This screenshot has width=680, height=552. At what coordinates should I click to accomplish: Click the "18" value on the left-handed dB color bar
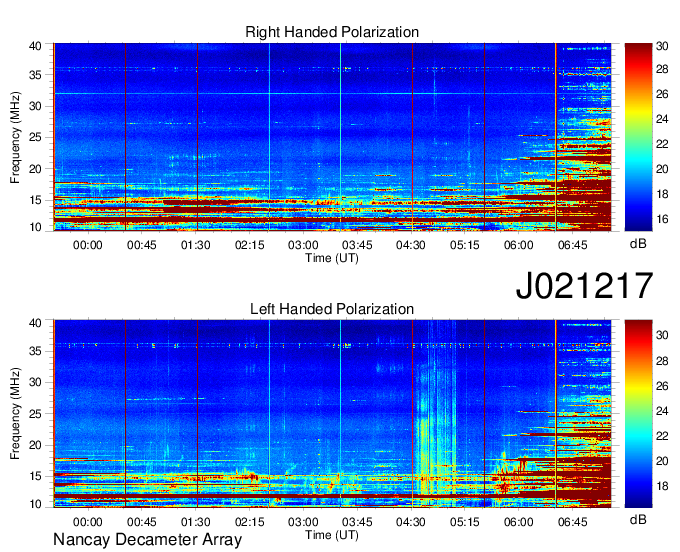[662, 486]
